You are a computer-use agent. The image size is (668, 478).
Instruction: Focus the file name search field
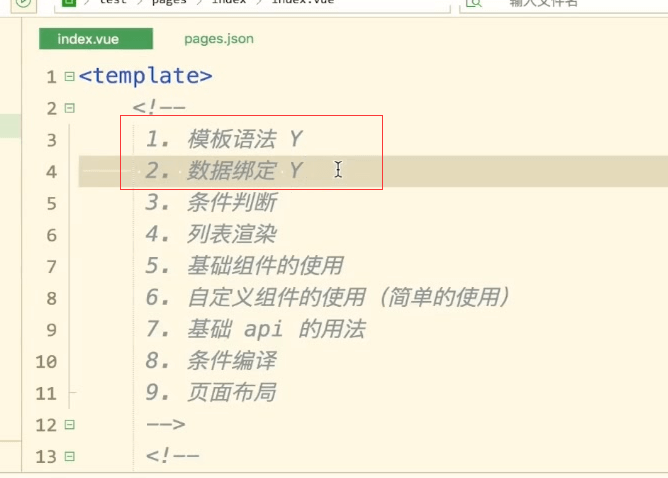click(563, 4)
